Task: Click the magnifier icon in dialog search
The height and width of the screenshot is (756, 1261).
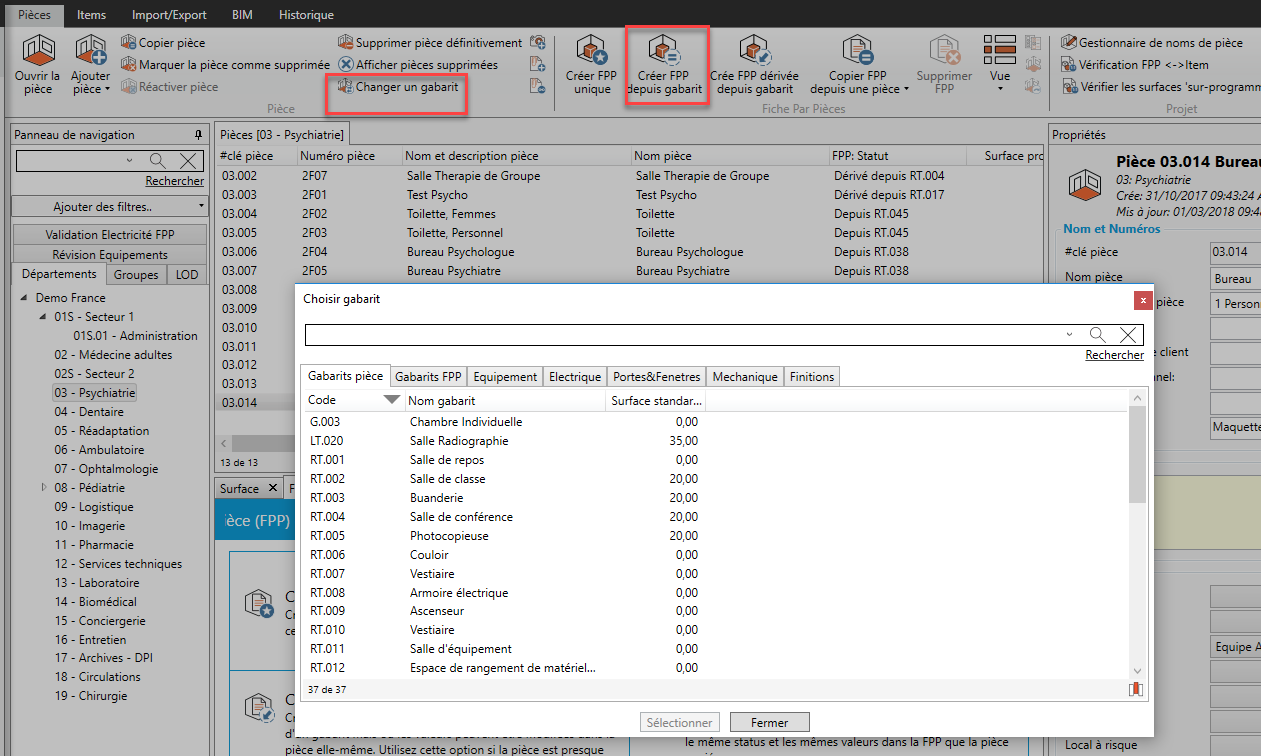Action: coord(1097,335)
